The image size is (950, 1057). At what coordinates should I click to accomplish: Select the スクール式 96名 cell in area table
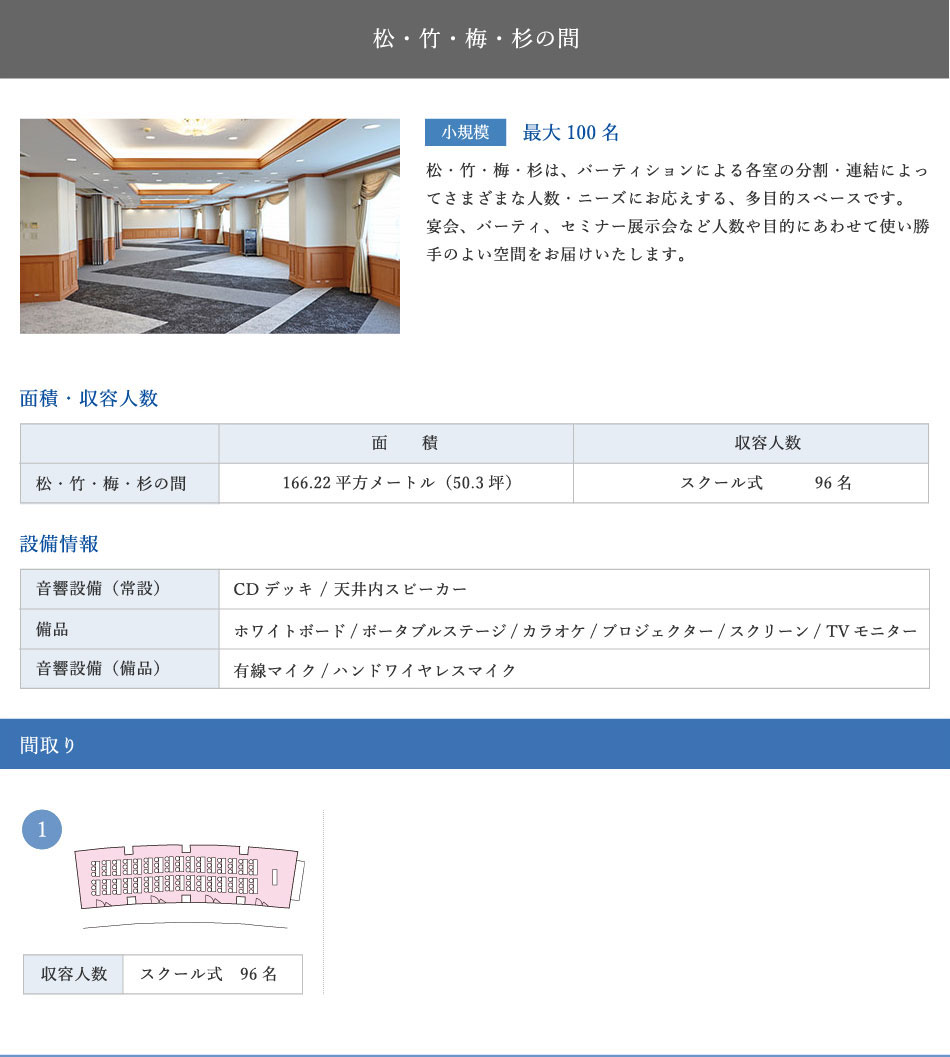coord(751,483)
